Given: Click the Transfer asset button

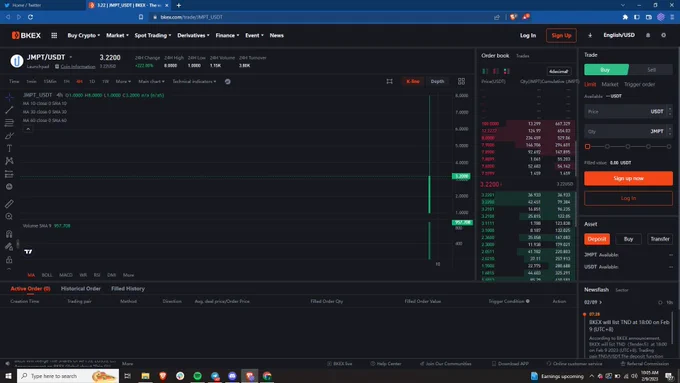Looking at the screenshot, I should coord(660,239).
